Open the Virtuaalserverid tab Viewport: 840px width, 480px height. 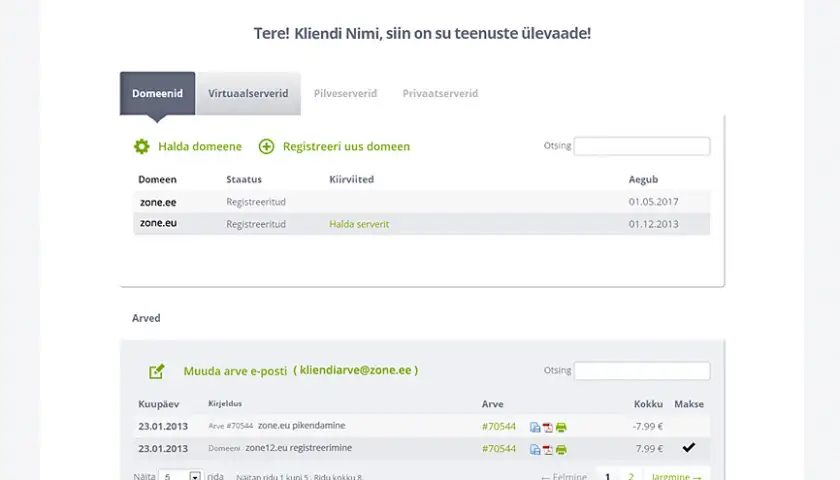[x=248, y=93]
